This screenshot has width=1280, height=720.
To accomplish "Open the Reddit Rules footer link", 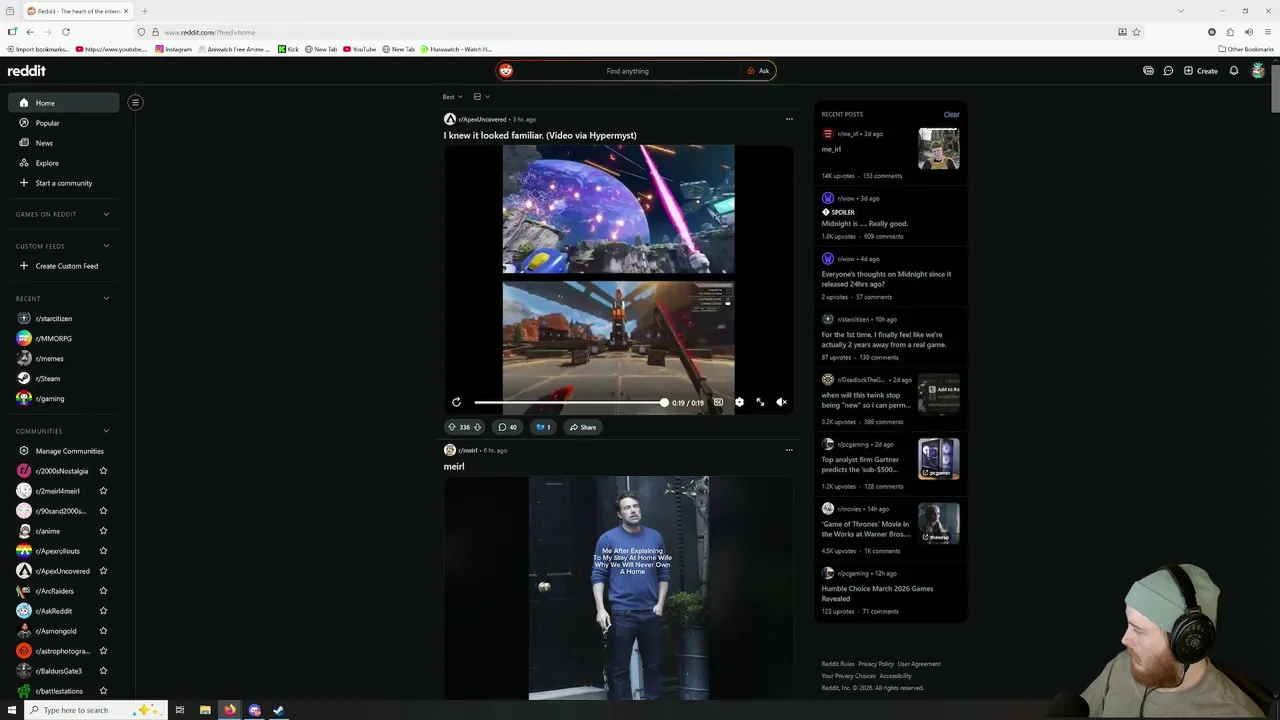I will pos(838,664).
